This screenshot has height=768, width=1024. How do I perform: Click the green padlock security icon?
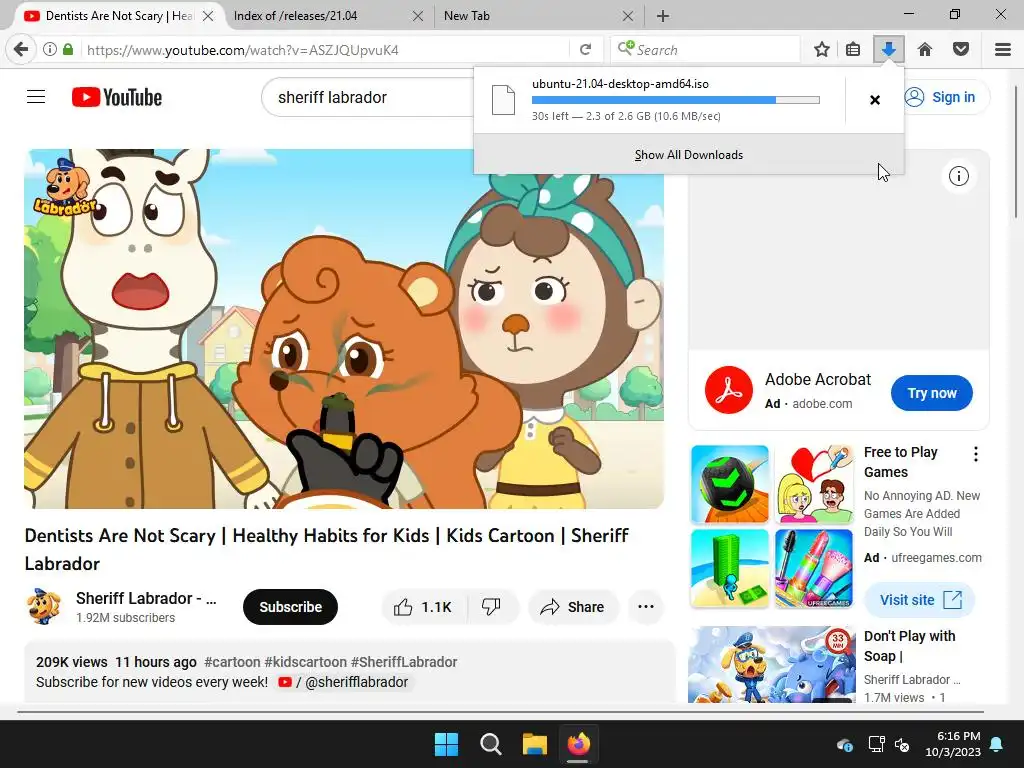click(x=68, y=50)
